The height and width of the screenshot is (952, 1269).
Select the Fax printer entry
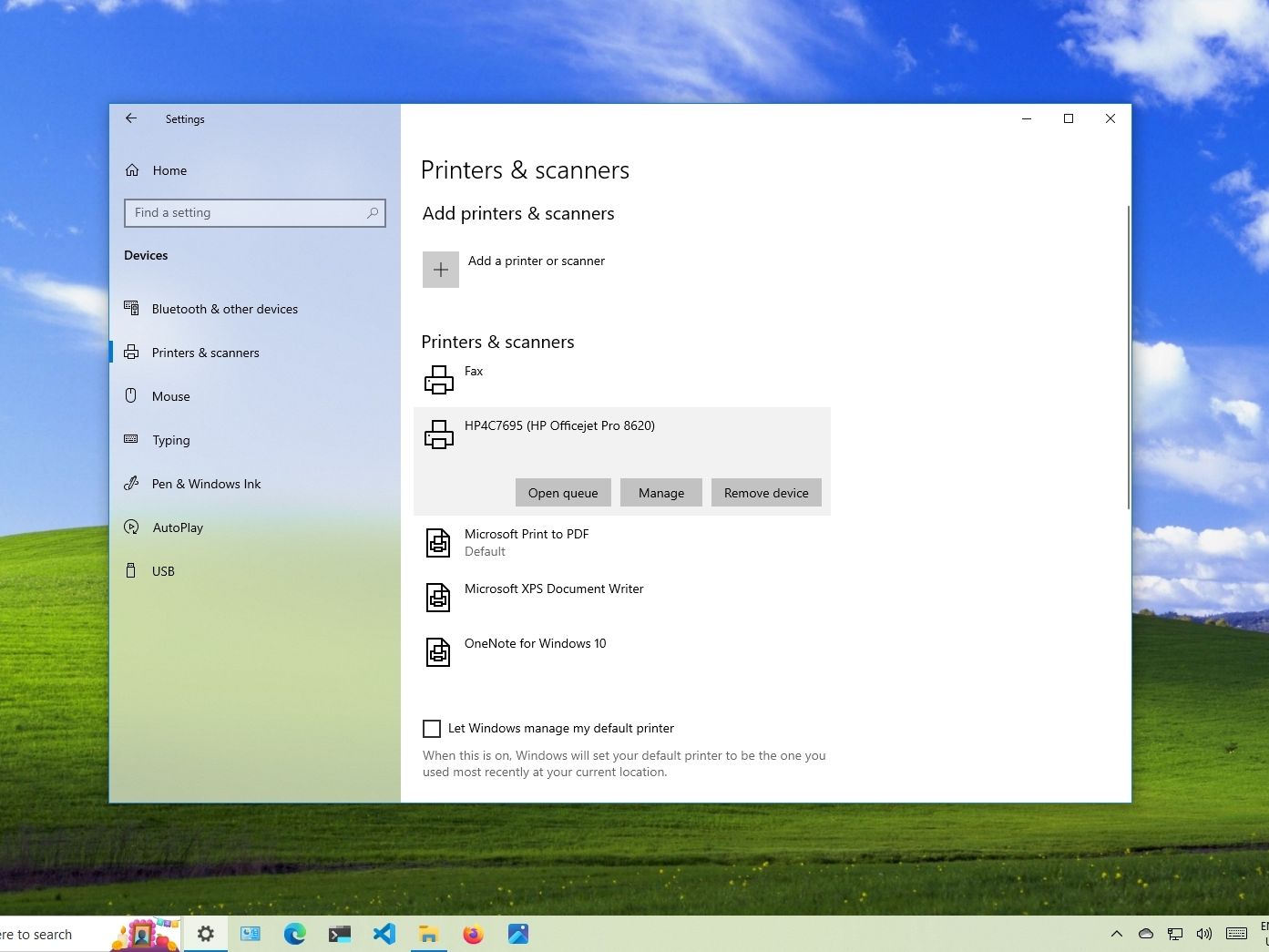(622, 379)
